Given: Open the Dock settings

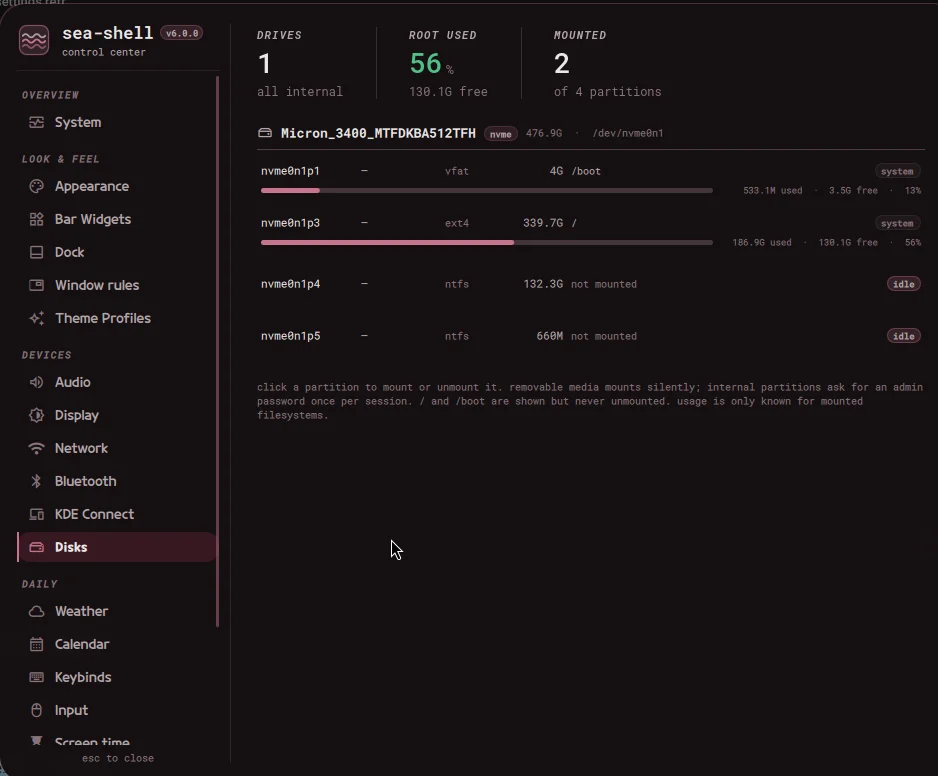Looking at the screenshot, I should coord(117,252).
